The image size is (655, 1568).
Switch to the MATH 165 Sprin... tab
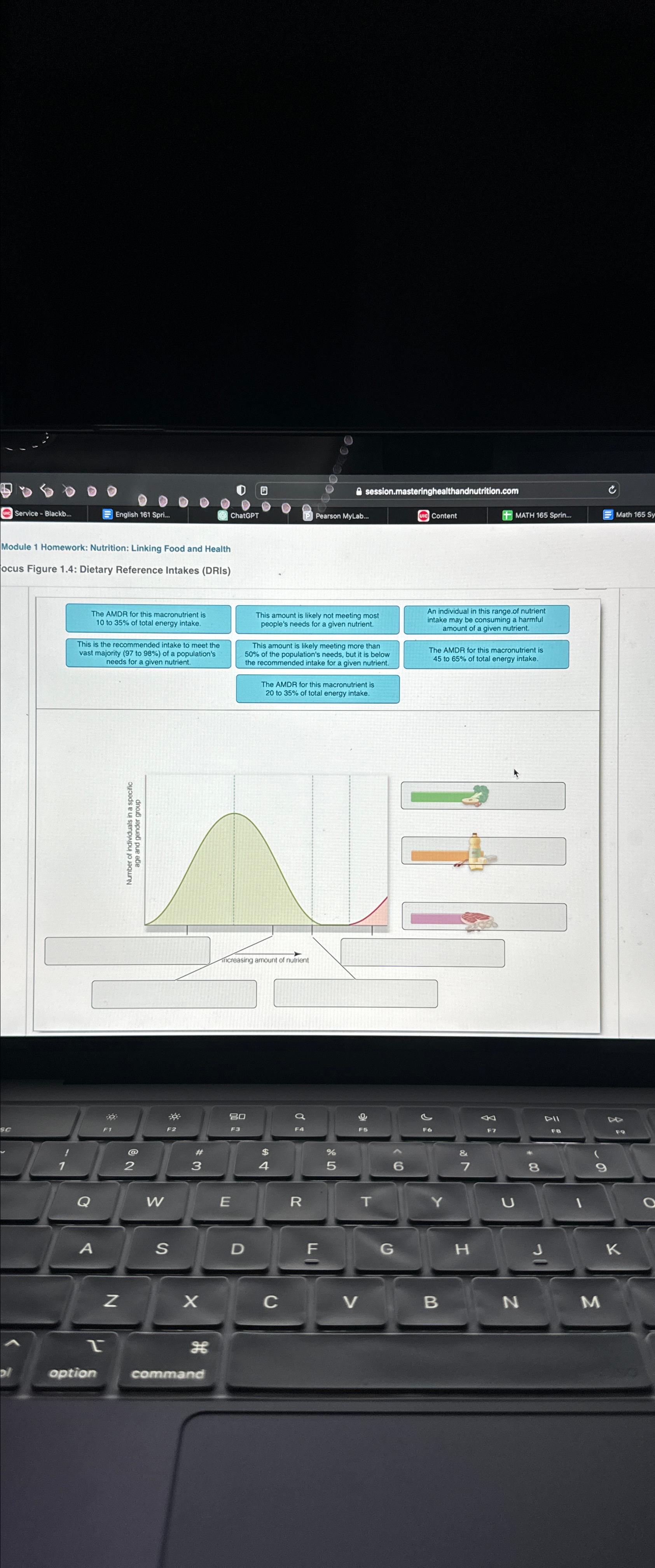click(538, 515)
